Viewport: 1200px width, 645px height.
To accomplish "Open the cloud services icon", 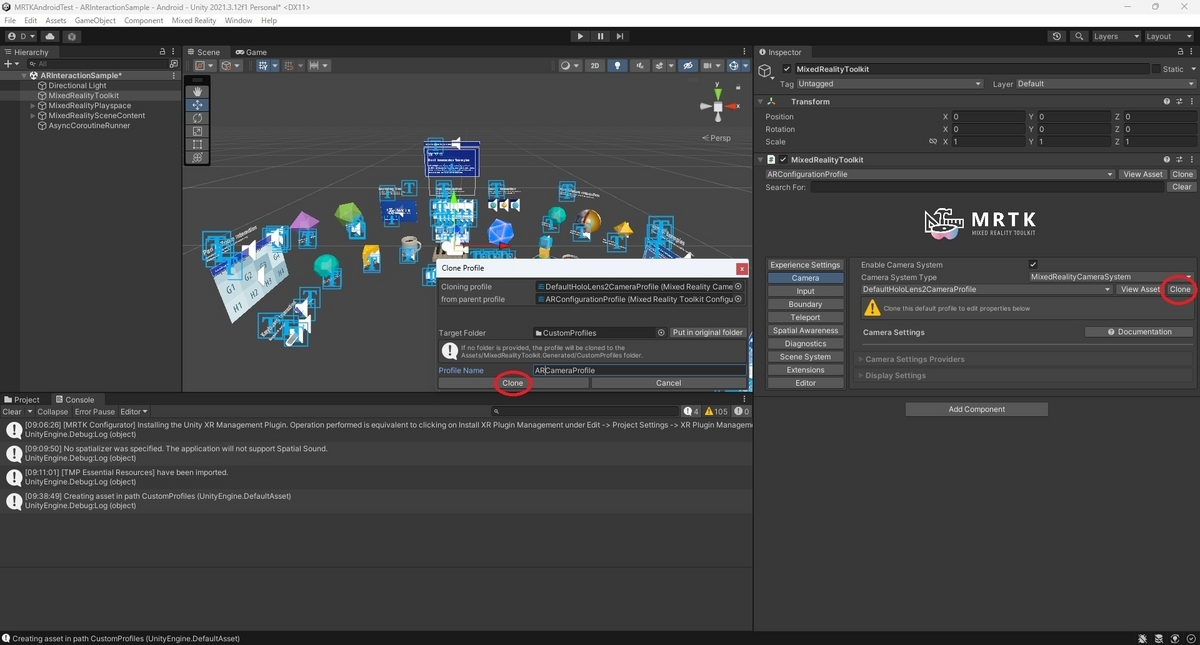I will pyautogui.click(x=50, y=36).
